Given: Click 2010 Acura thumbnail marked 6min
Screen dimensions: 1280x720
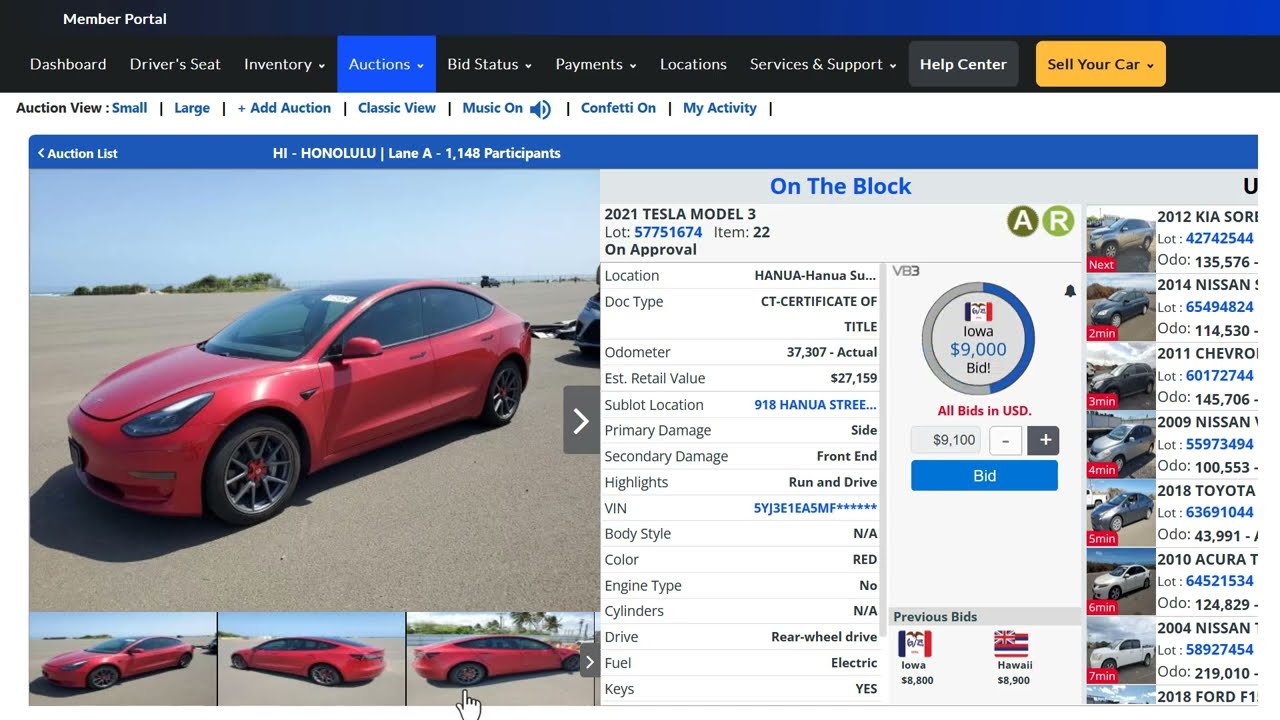Looking at the screenshot, I should (1121, 582).
